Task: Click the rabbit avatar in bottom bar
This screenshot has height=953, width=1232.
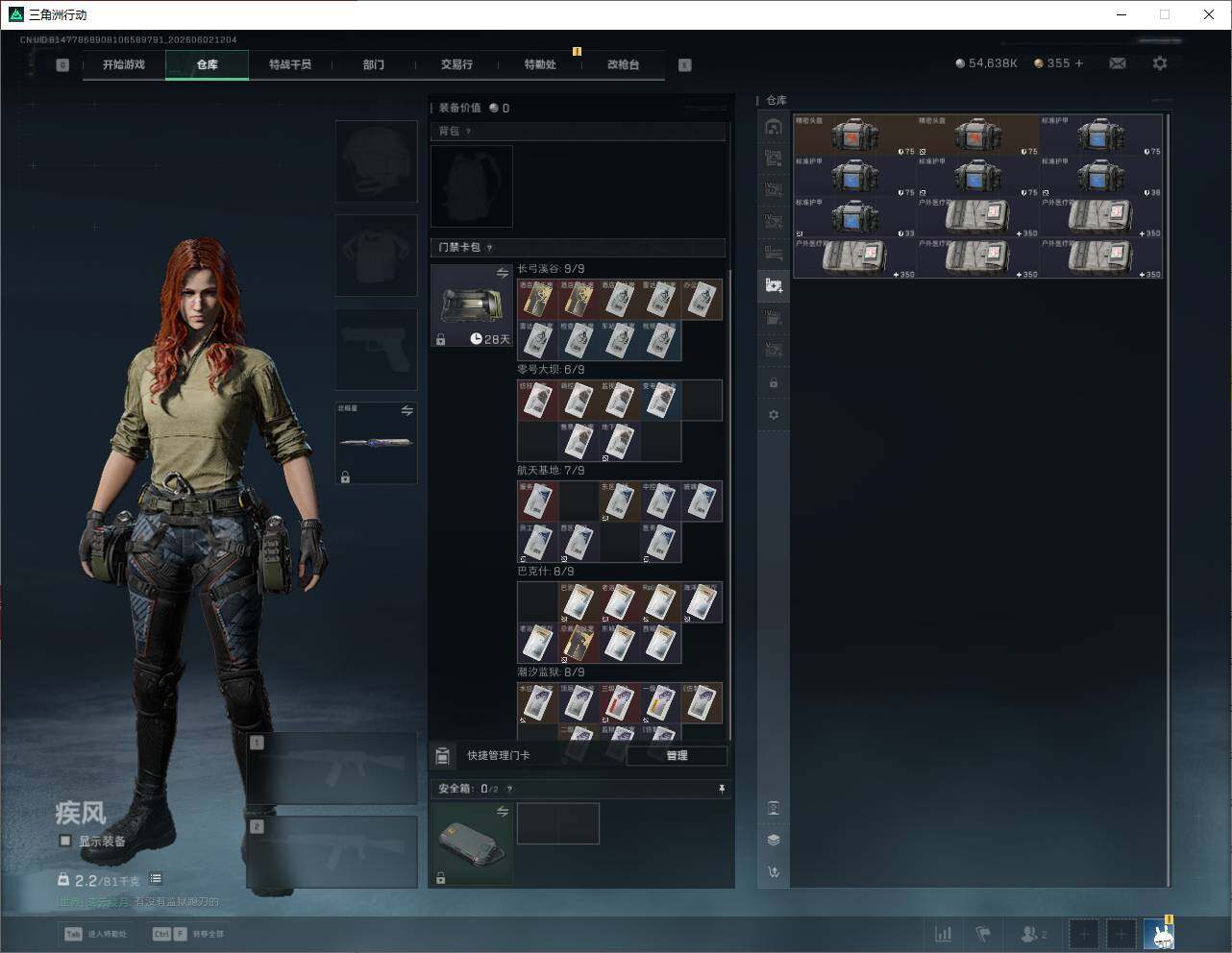Action: (x=1159, y=934)
